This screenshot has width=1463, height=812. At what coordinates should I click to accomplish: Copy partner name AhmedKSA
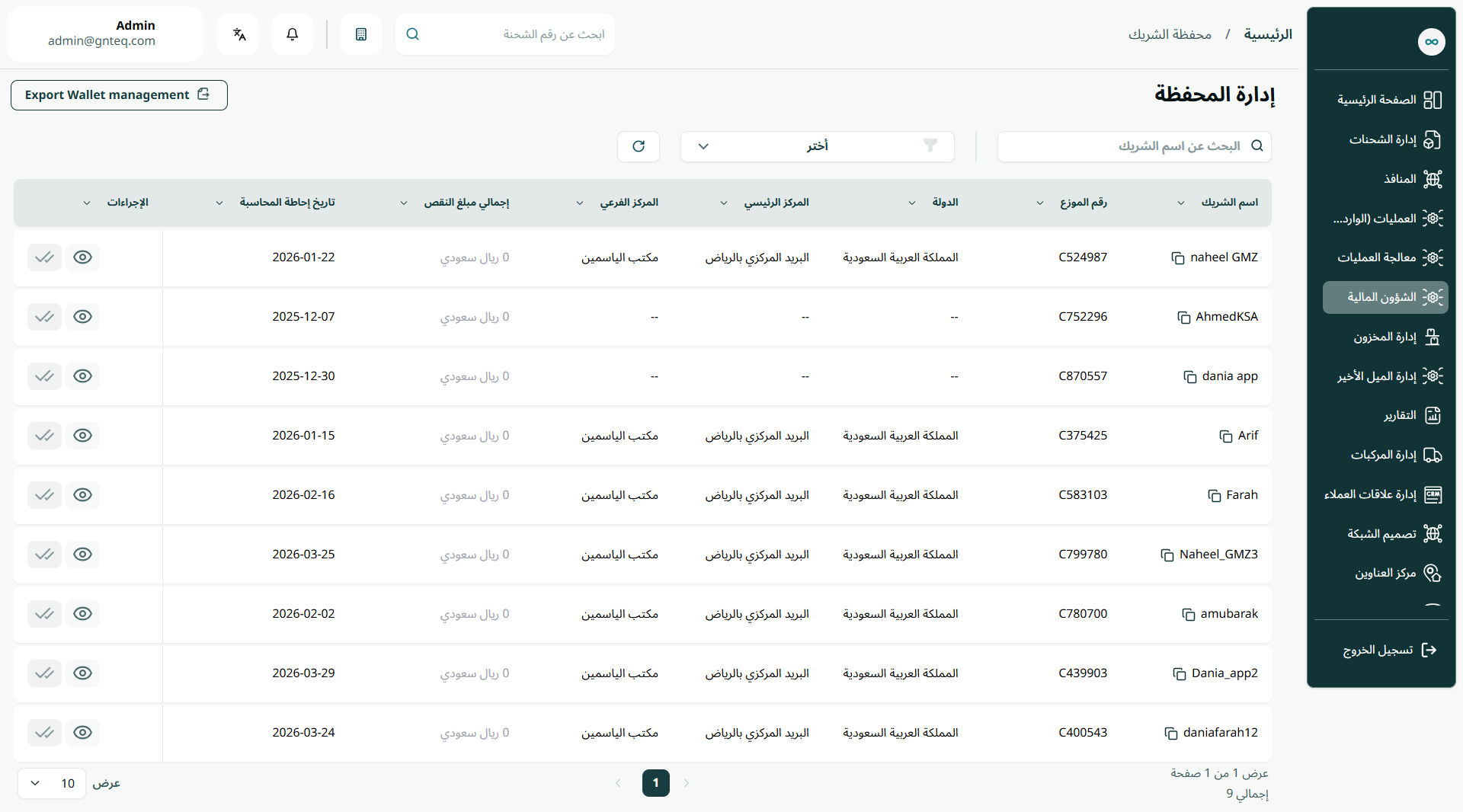[1183, 318]
